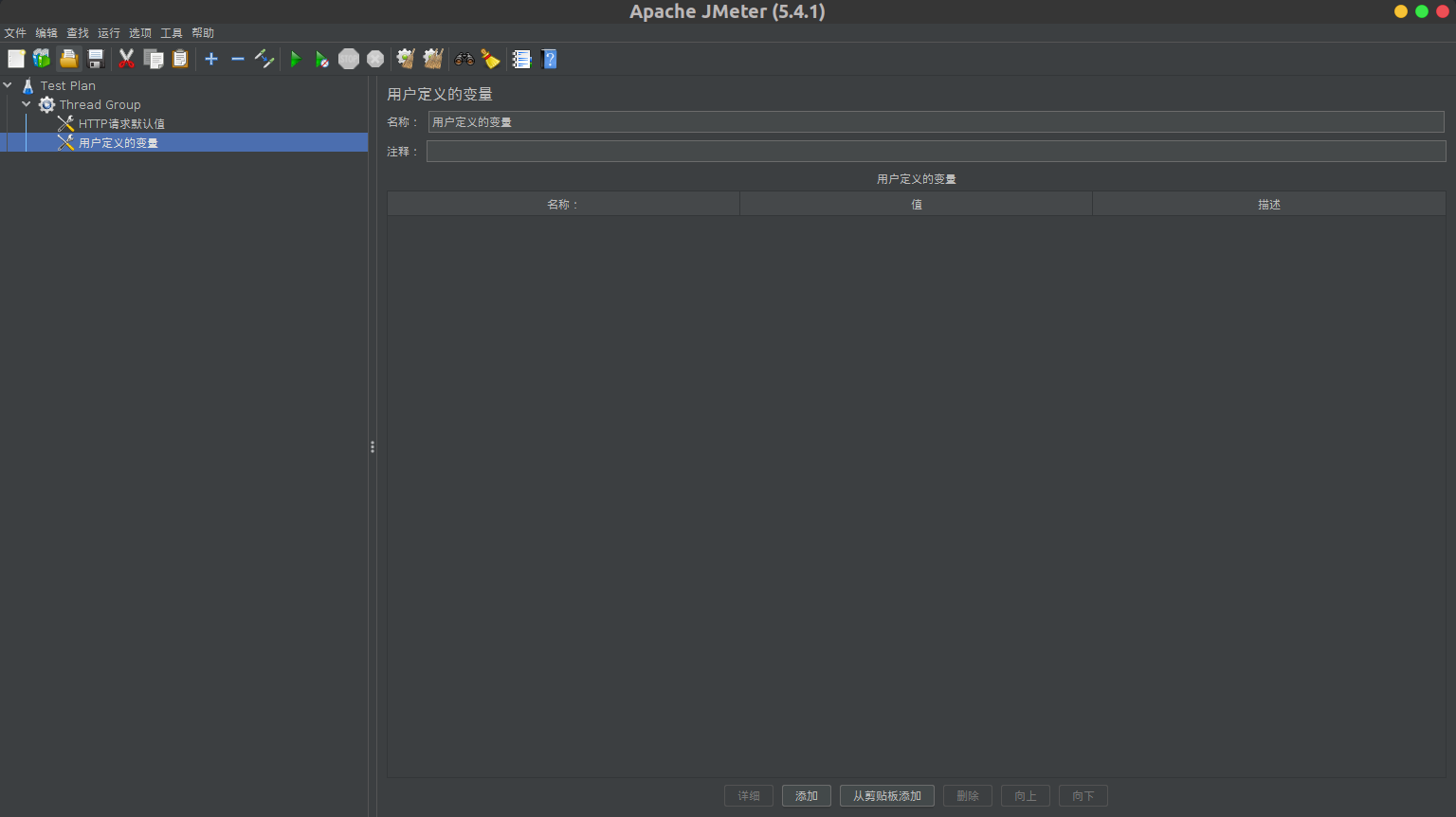Open Search with binoculars icon
The height and width of the screenshot is (817, 1456).
[464, 59]
